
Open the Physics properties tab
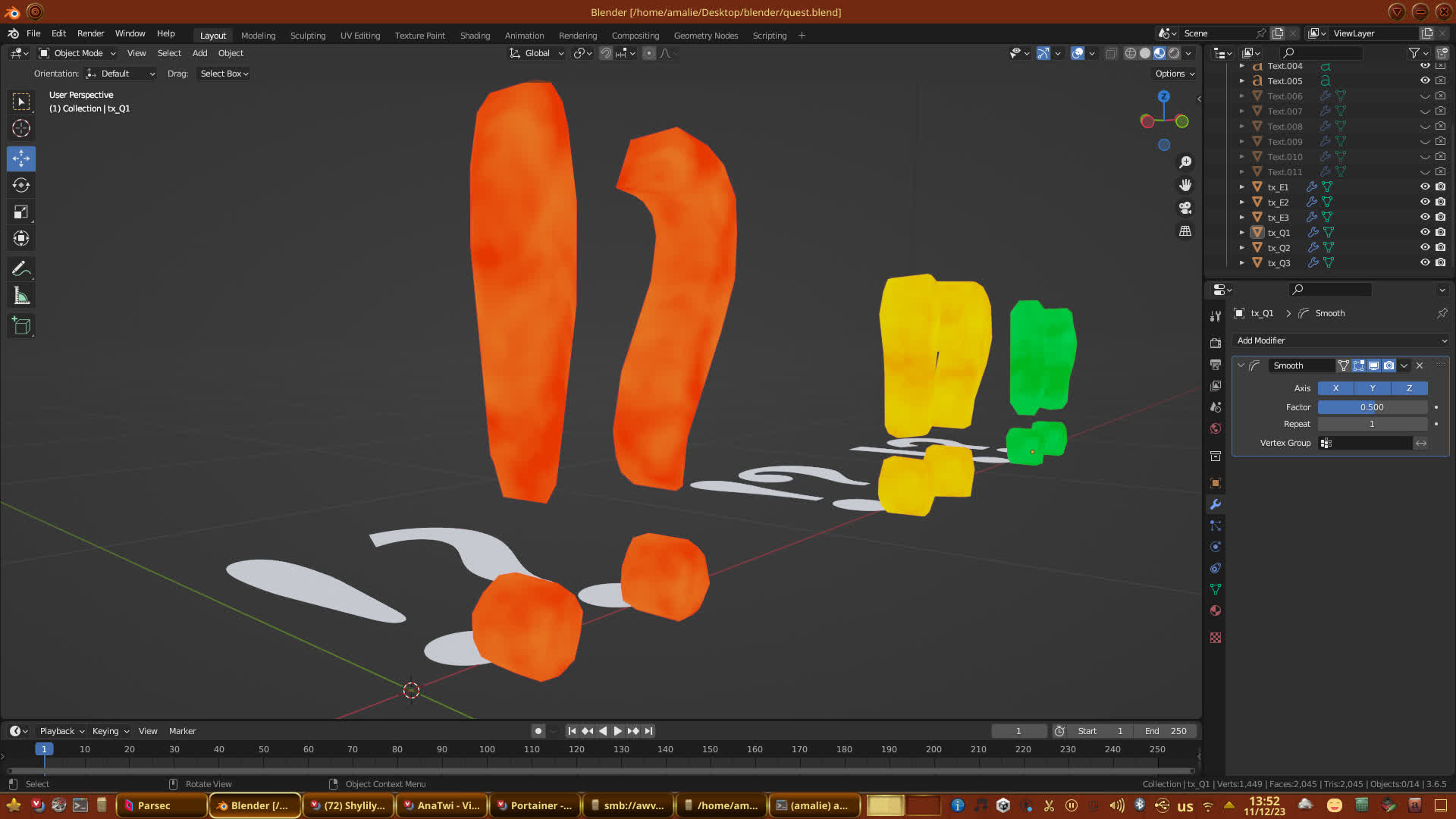pyautogui.click(x=1216, y=547)
